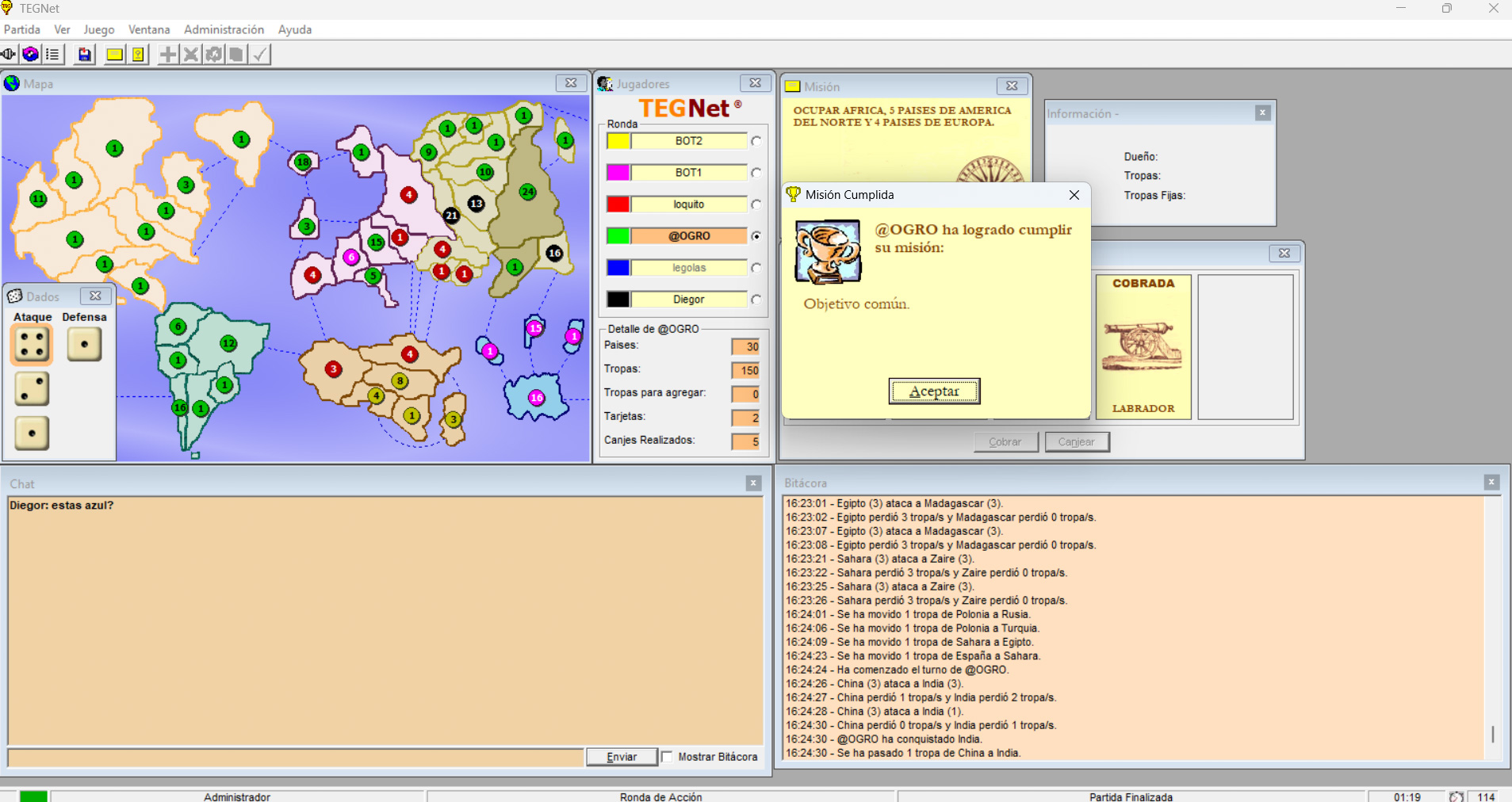Click the save game floppy disk icon
This screenshot has width=1512, height=802.
tap(84, 55)
